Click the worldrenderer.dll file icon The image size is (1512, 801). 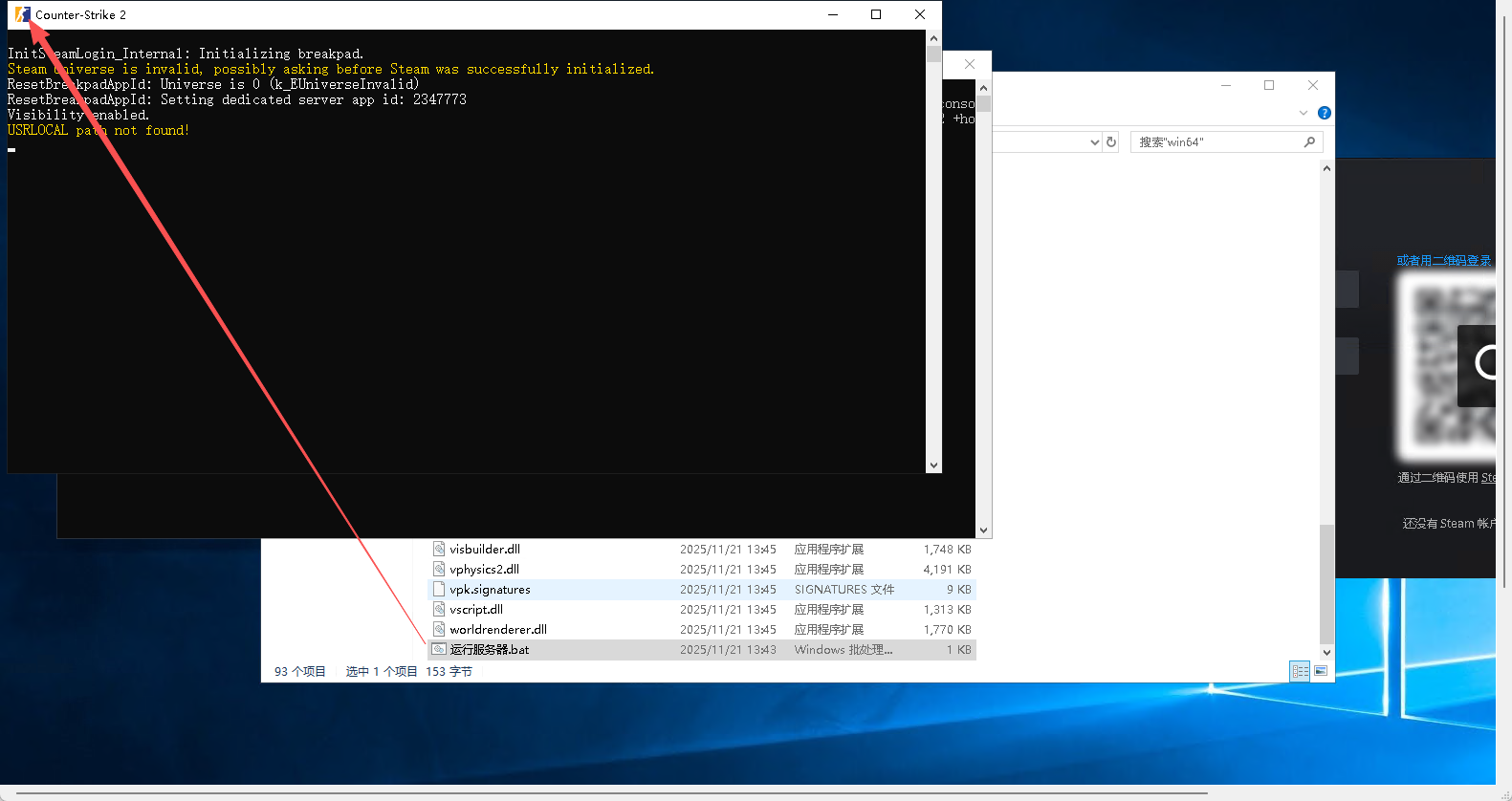coord(439,630)
